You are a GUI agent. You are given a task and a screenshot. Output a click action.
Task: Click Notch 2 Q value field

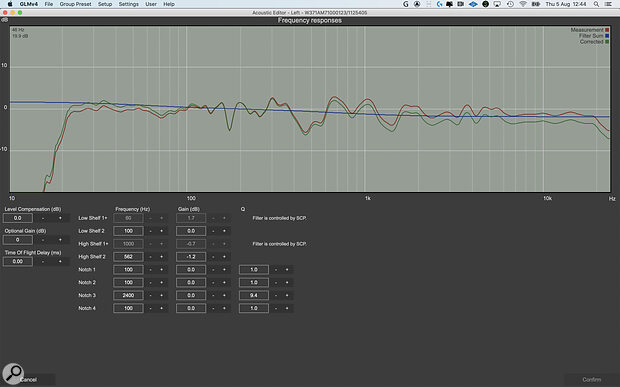(254, 283)
